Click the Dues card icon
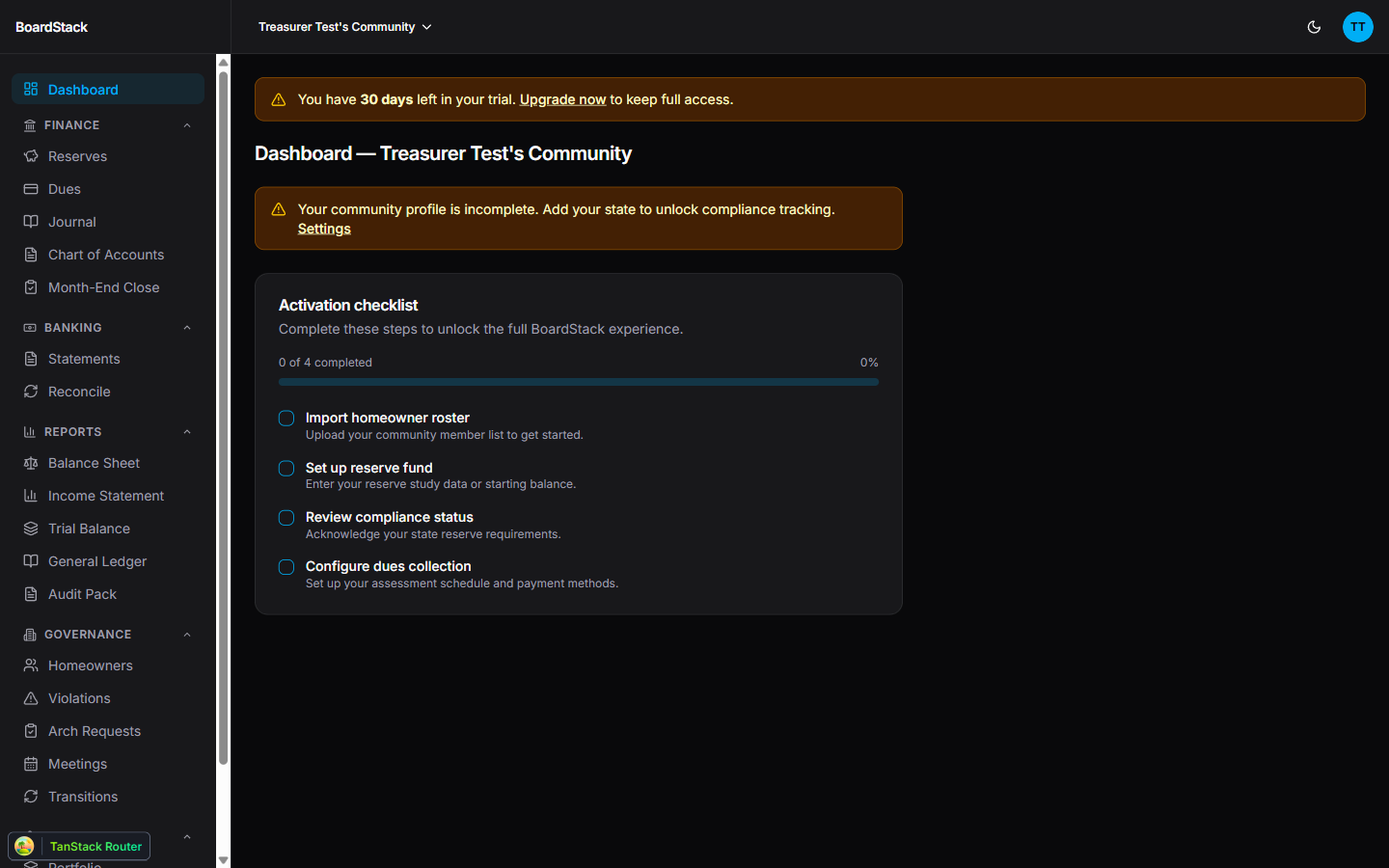1389x868 pixels. 31,189
